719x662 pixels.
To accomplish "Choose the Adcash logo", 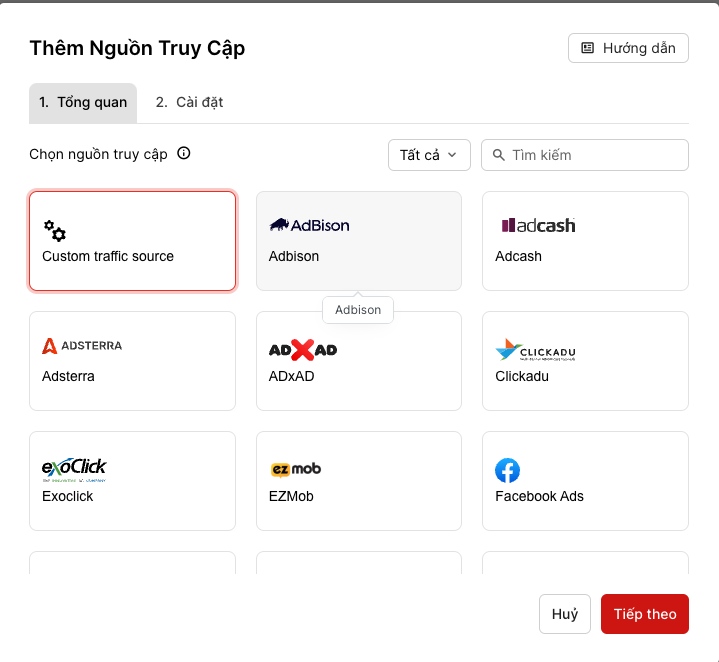I will tap(538, 225).
